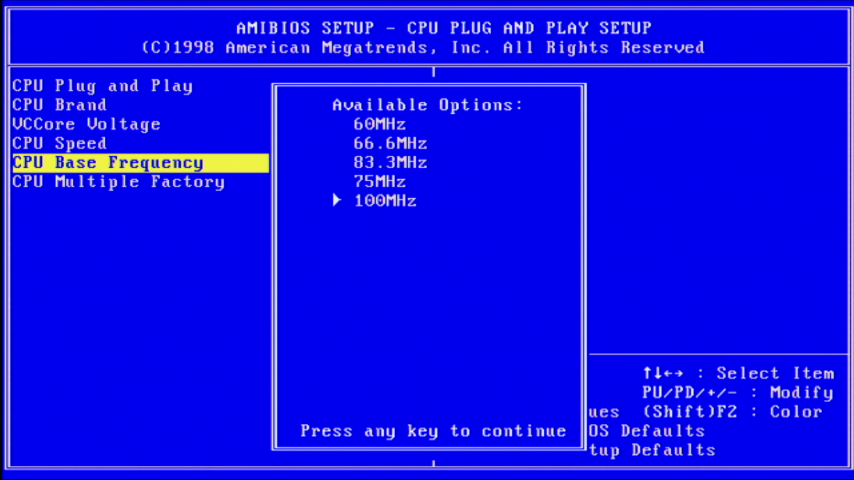Click the highlighted CPU Base Frequency item
The image size is (854, 480).
108,163
